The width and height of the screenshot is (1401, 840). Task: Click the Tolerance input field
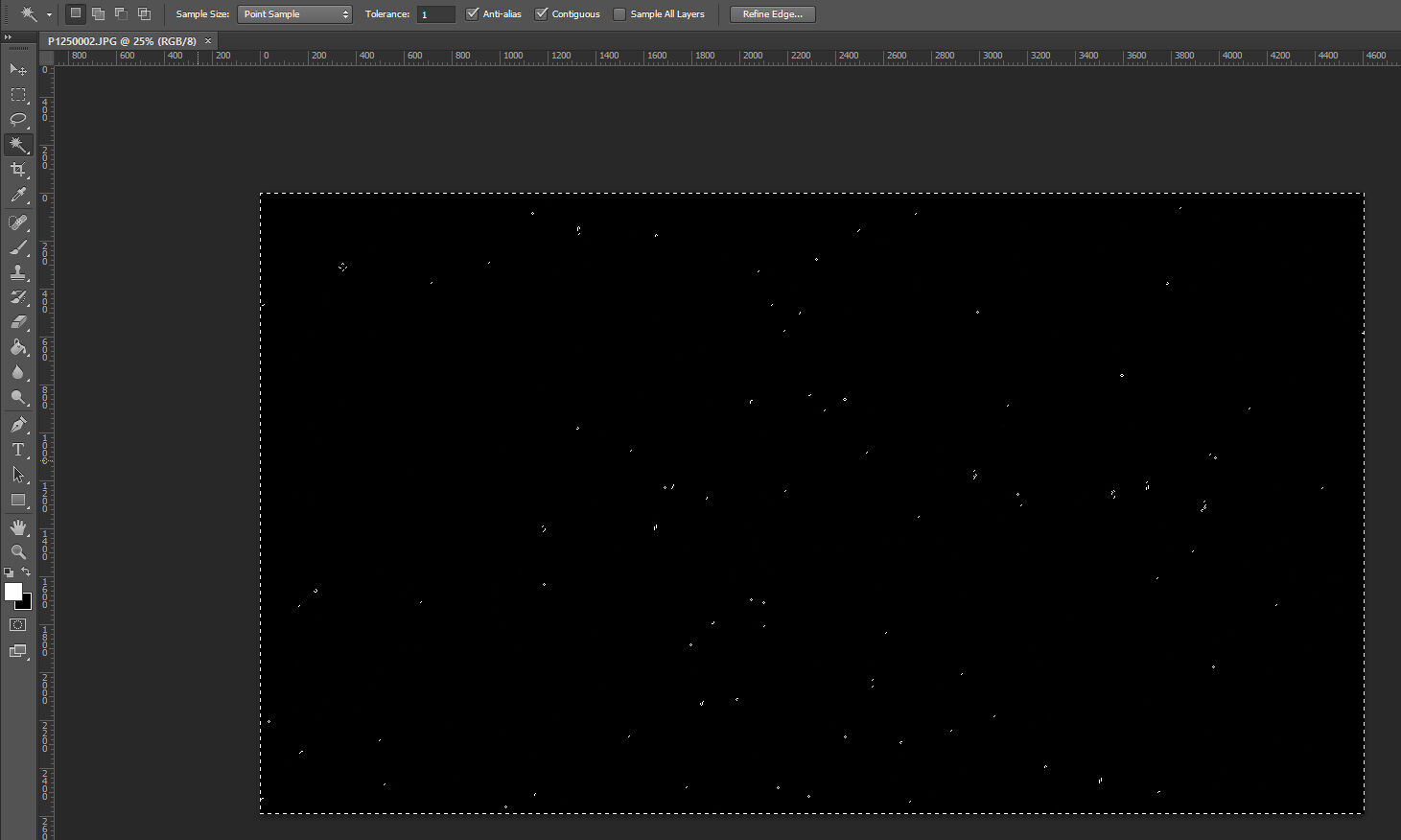pos(436,14)
